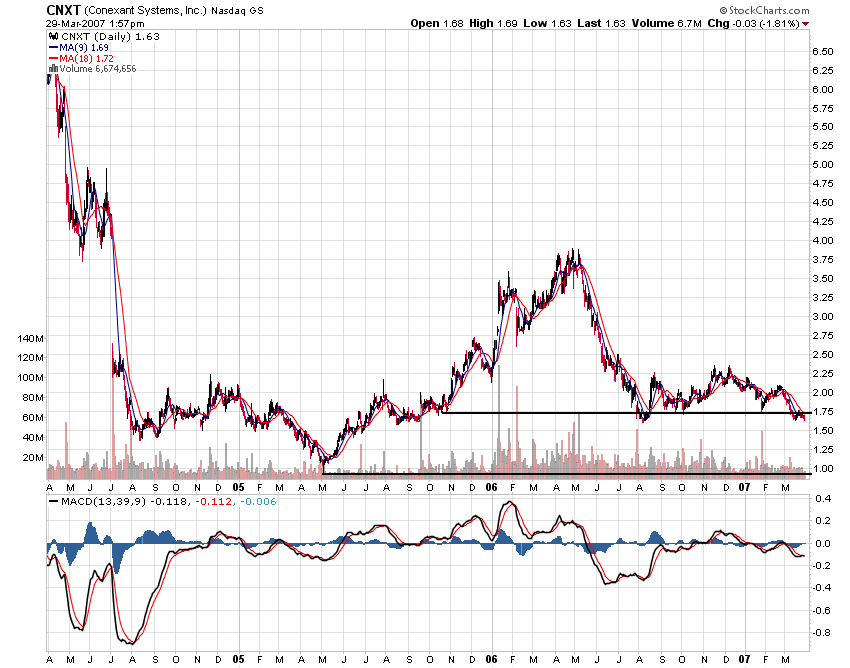
Task: Click the red down arrow next to Chg
Action: click(806, 24)
